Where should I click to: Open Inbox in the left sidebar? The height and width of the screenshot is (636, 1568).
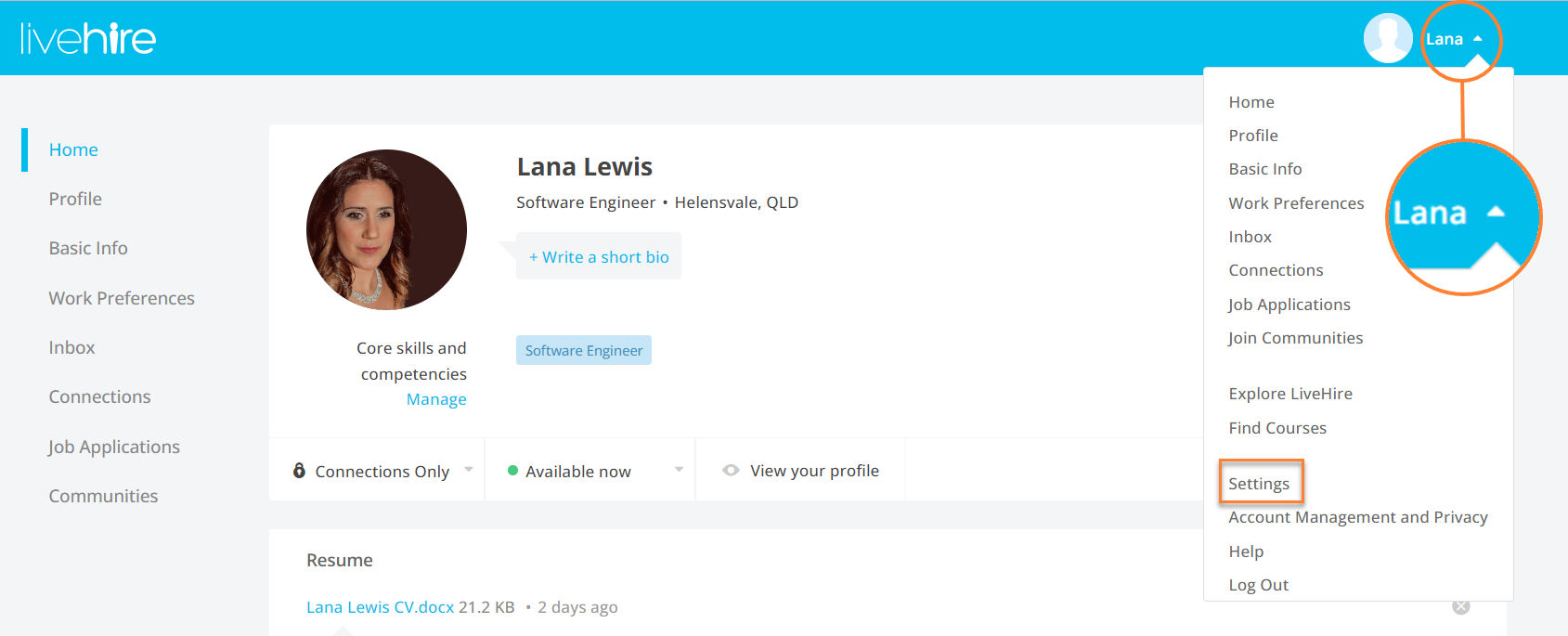71,347
